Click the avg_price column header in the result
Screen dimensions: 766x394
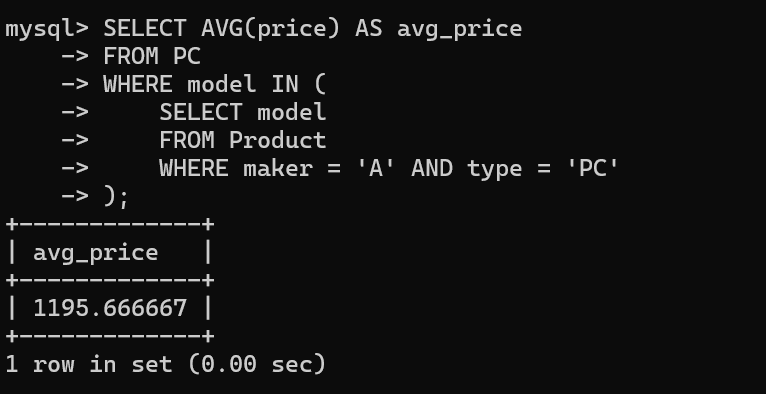(x=96, y=253)
